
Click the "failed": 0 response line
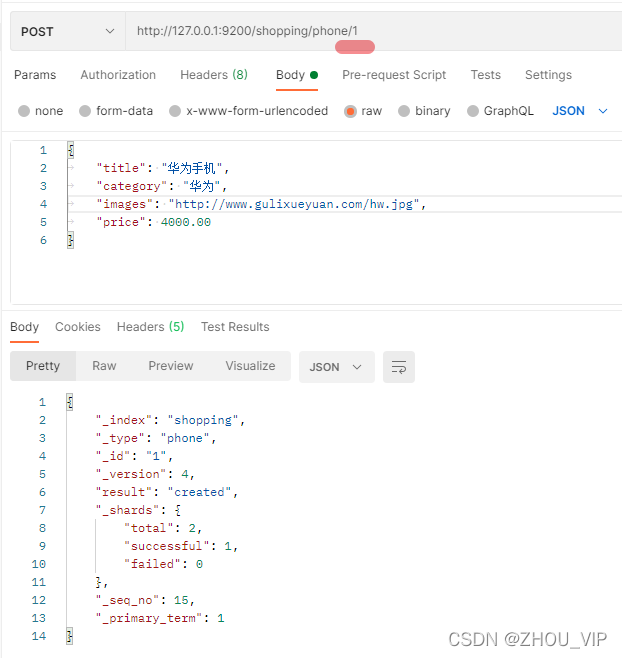coord(164,564)
